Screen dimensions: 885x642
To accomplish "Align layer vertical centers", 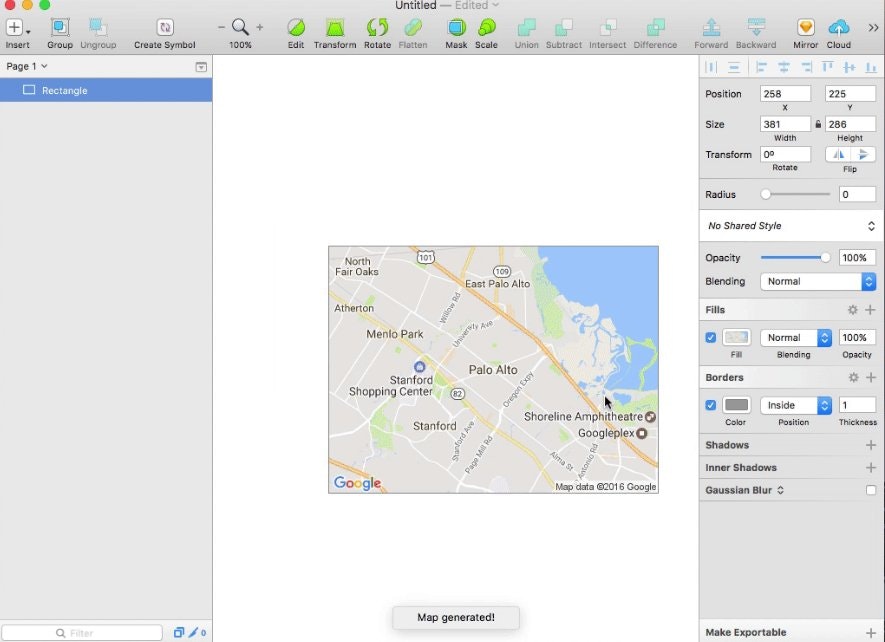I will [849, 68].
